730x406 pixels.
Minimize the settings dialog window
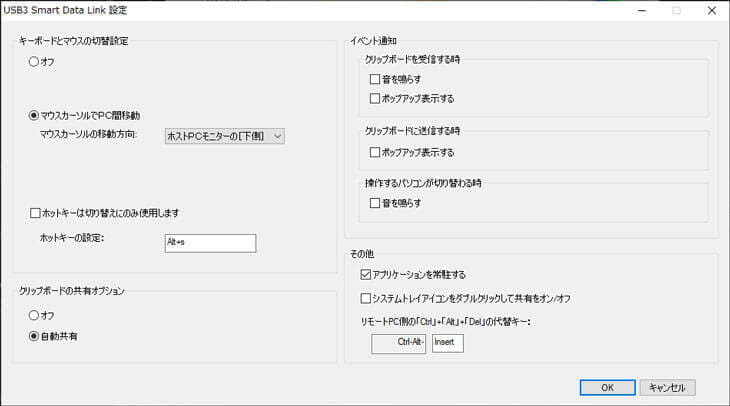(641, 10)
